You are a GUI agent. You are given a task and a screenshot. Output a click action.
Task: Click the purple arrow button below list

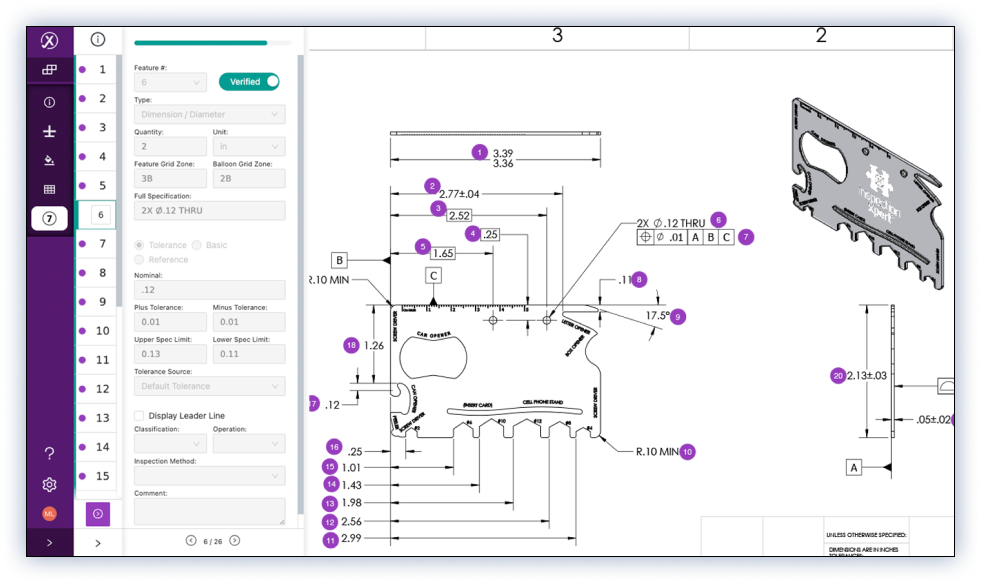[98, 514]
